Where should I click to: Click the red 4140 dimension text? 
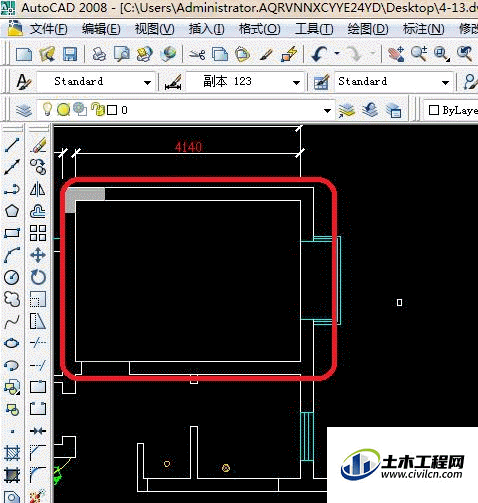tap(189, 147)
